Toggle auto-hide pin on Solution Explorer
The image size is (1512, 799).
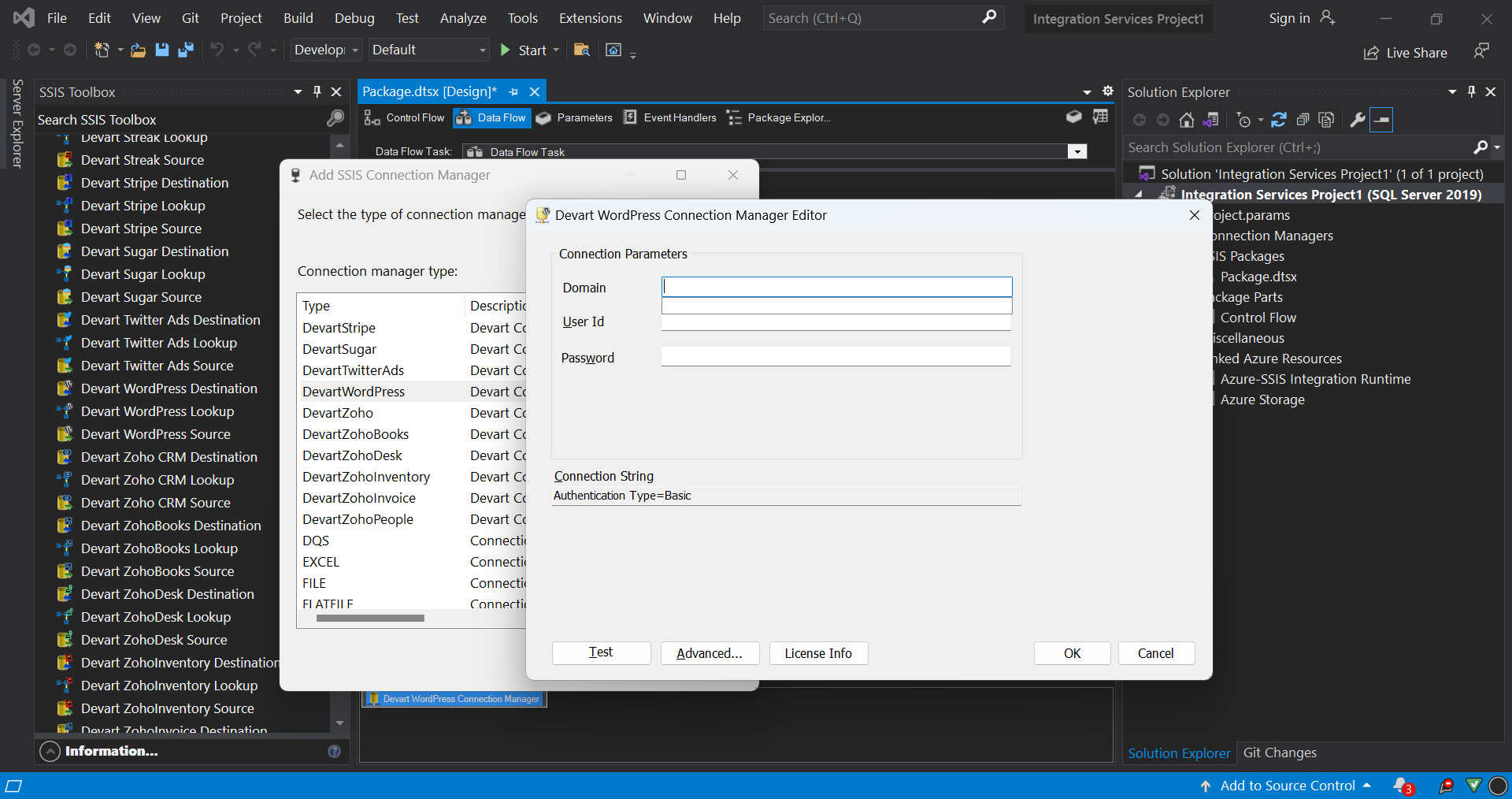tap(1471, 91)
